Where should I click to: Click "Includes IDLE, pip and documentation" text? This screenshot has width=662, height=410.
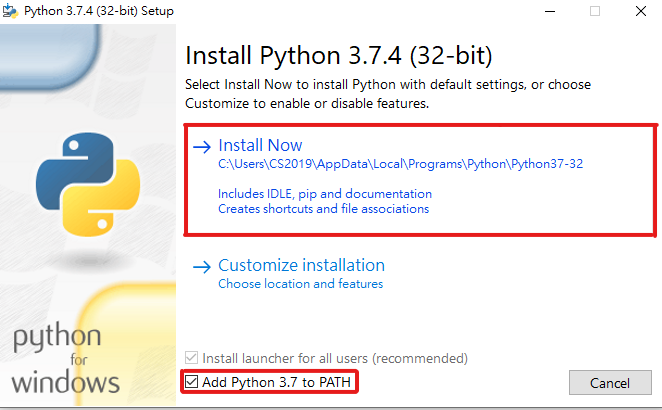pos(325,193)
